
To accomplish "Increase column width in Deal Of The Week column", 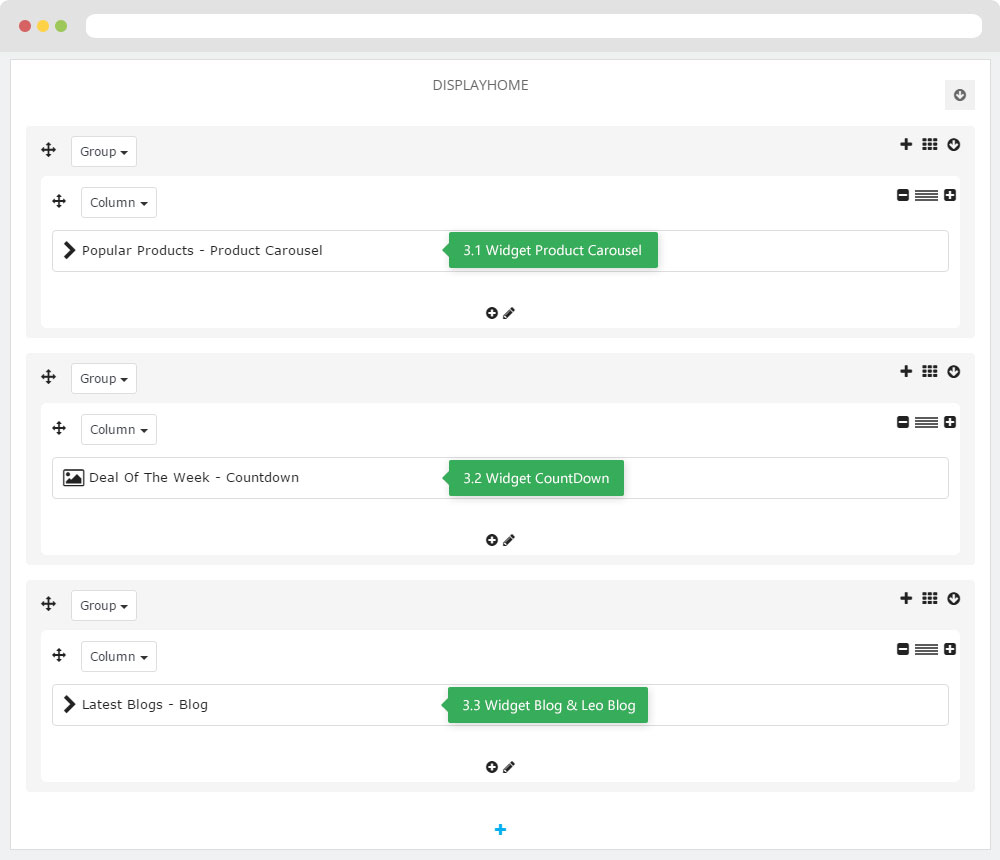I will point(950,422).
